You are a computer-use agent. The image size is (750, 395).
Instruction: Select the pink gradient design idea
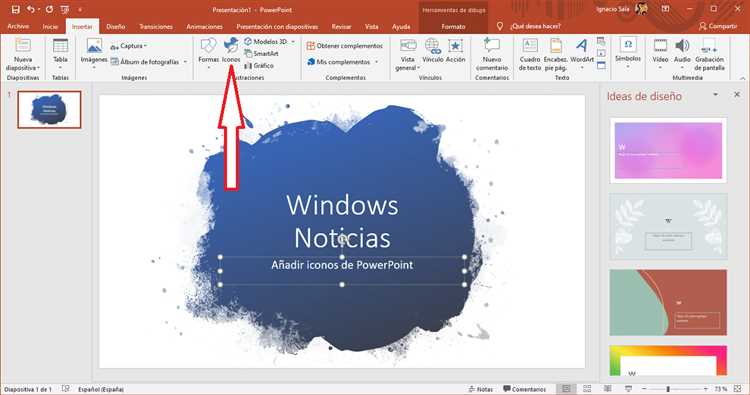668,150
